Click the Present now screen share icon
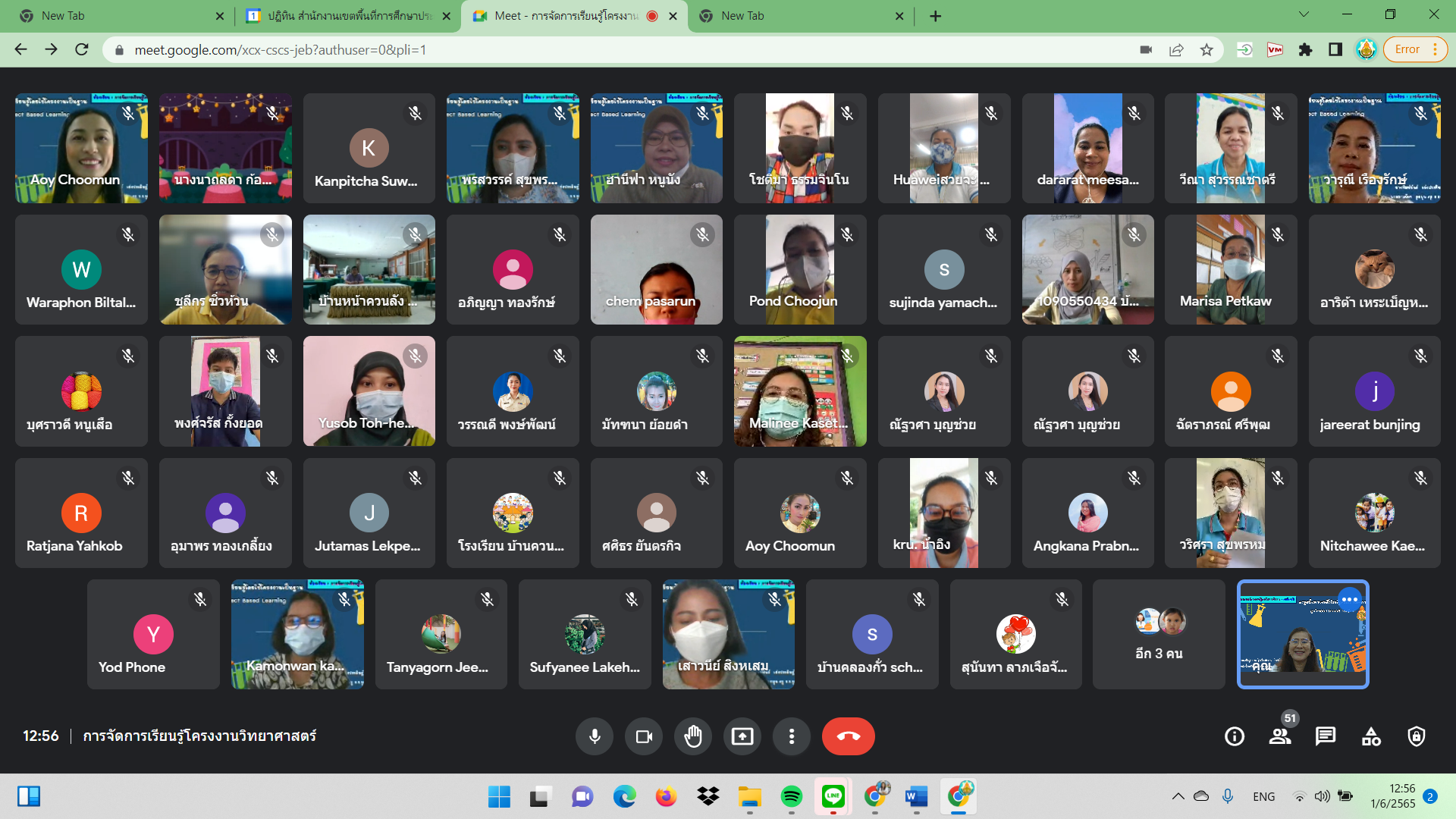The width and height of the screenshot is (1456, 819). tap(742, 736)
